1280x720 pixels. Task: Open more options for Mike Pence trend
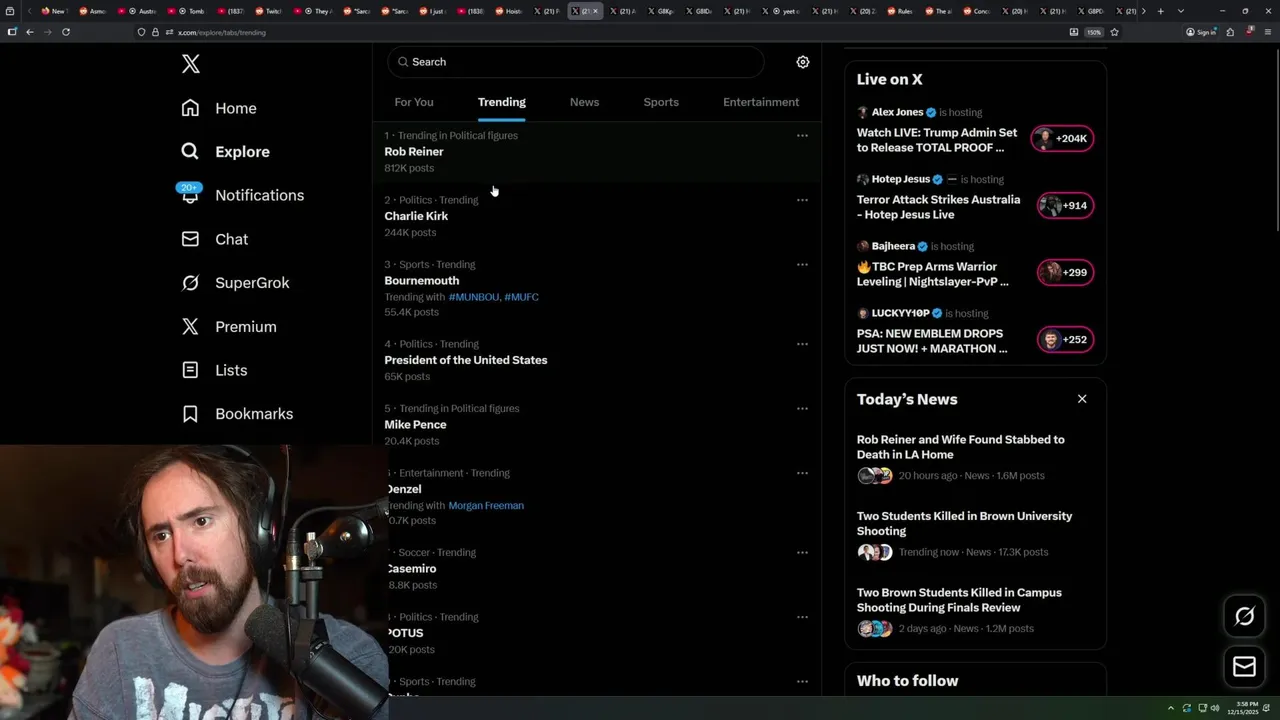(x=802, y=408)
